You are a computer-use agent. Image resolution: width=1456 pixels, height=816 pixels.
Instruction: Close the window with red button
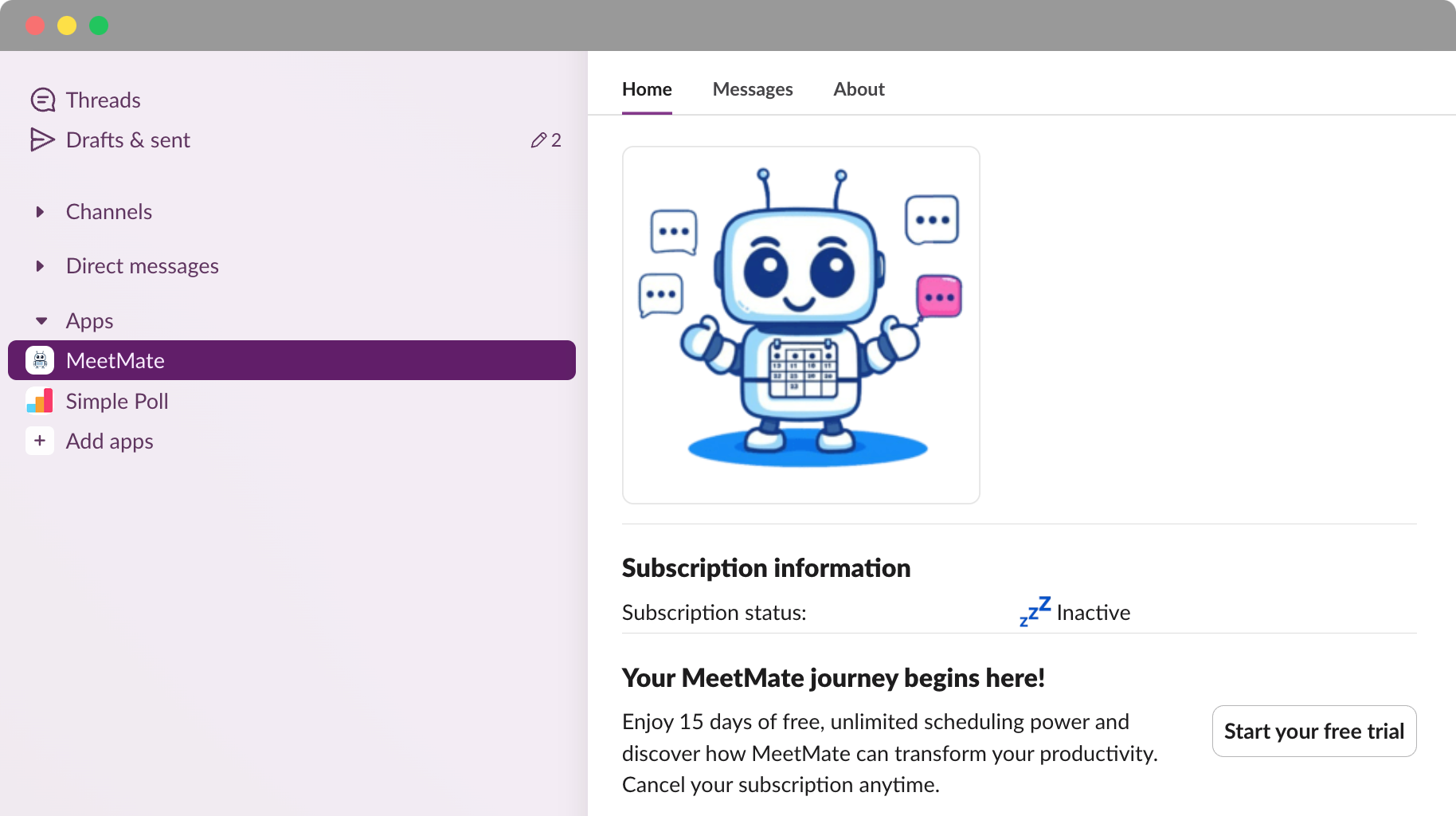coord(35,25)
